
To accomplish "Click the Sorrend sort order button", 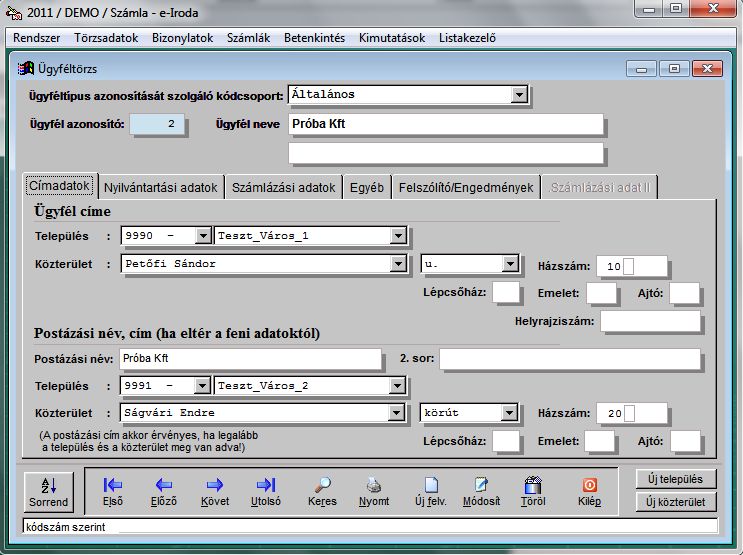I will click(x=49, y=491).
